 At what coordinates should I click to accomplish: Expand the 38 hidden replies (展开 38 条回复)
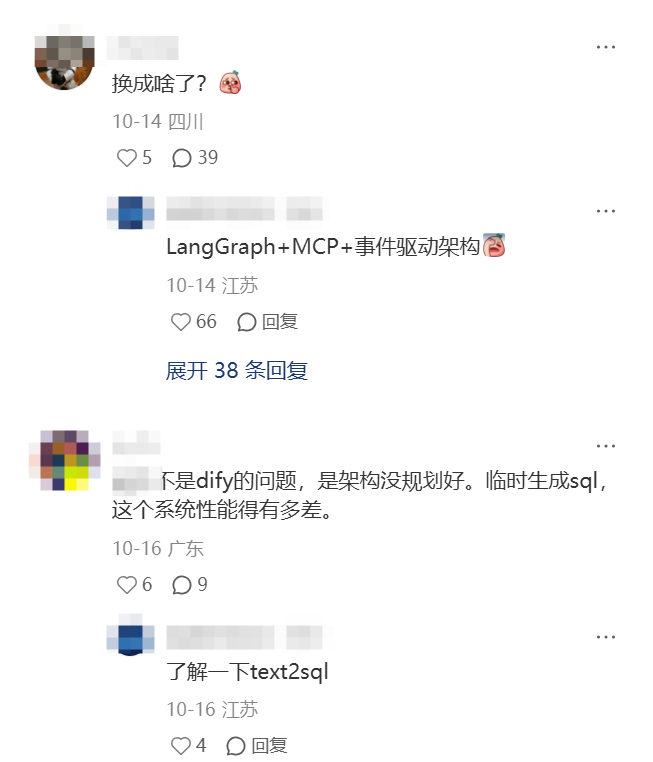(237, 371)
